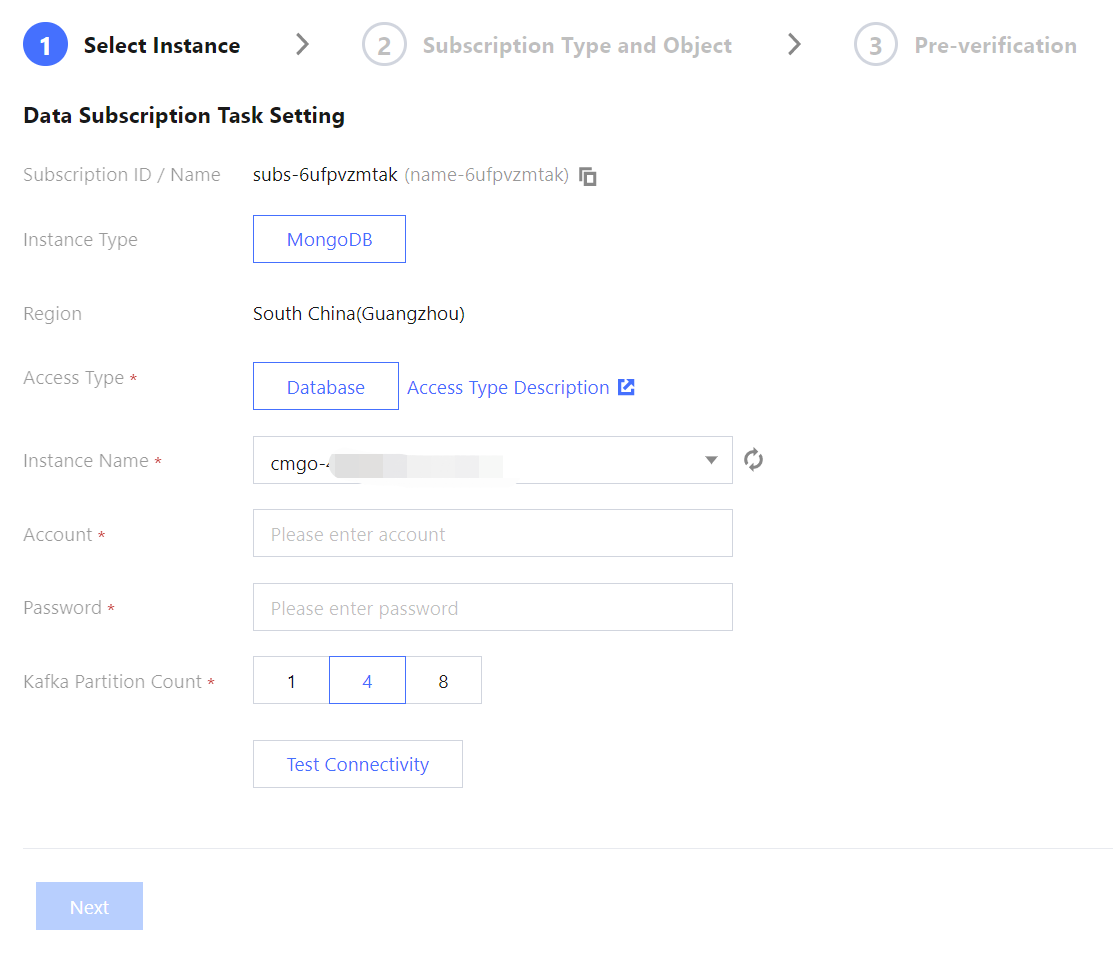Viewport: 1113px width, 953px height.
Task: Refresh the instance name list
Action: (x=753, y=459)
